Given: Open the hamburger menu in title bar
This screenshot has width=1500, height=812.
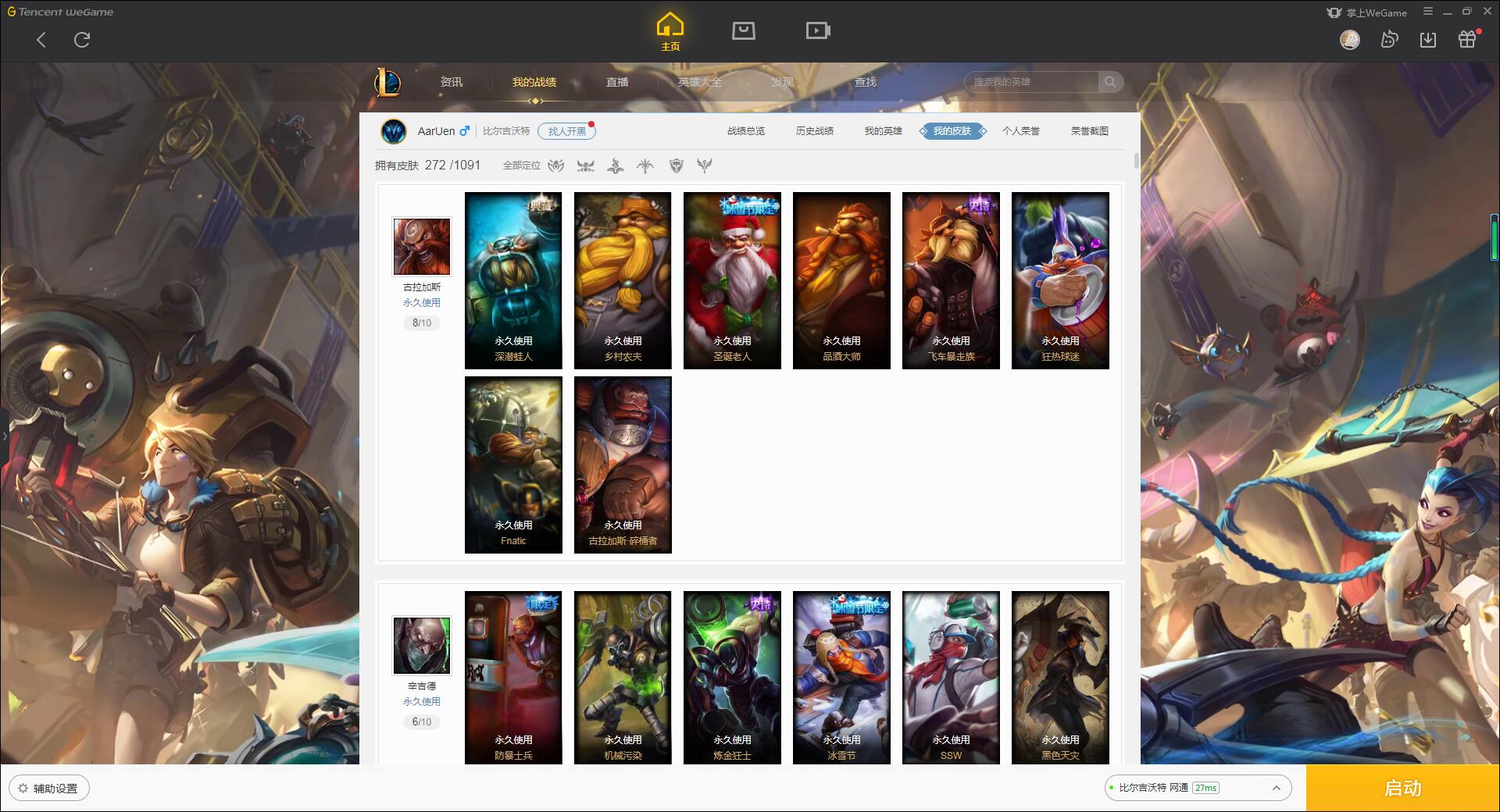Looking at the screenshot, I should (x=1428, y=12).
